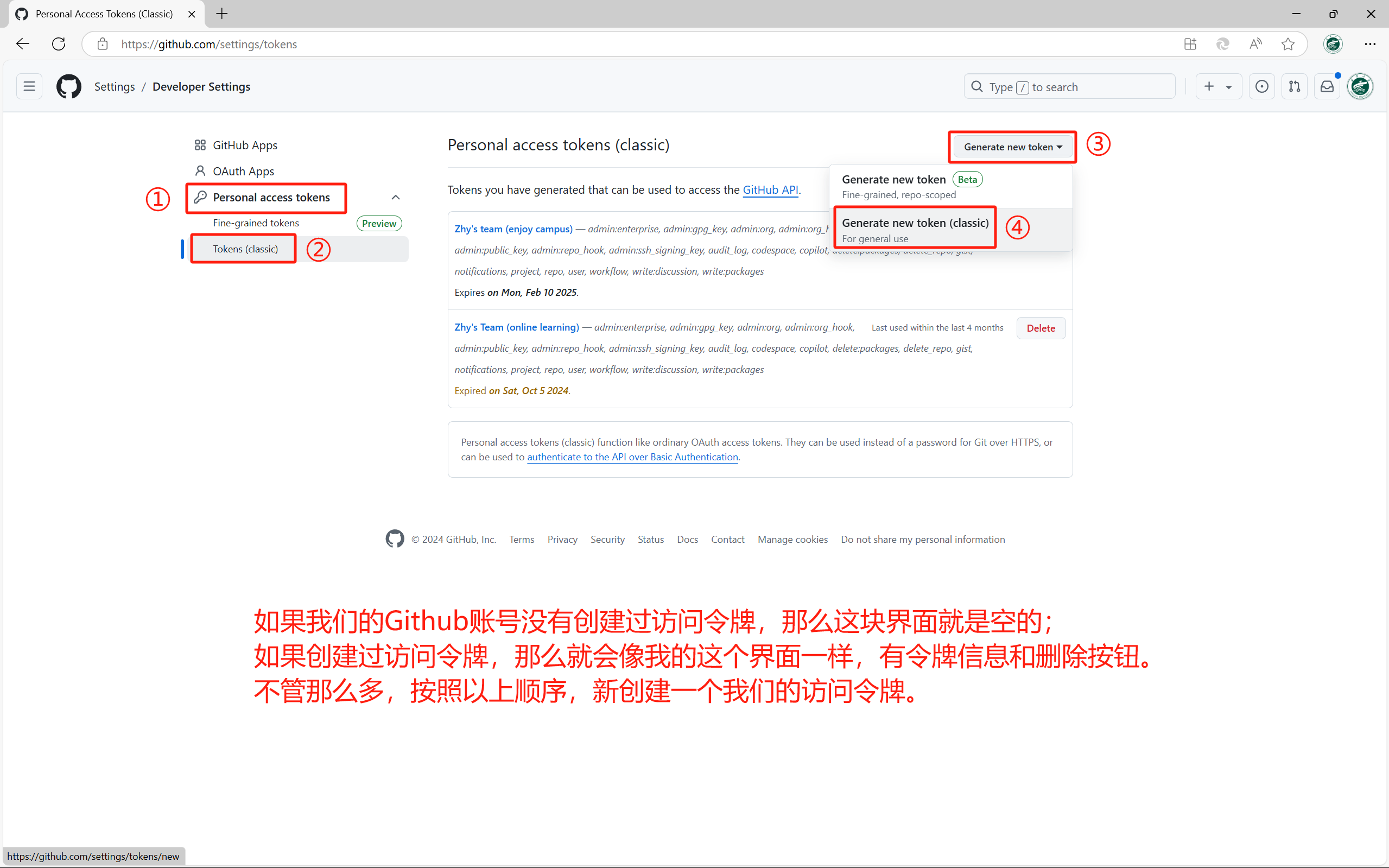Open browser Settings and more menu
The height and width of the screenshot is (868, 1389).
point(1370,44)
